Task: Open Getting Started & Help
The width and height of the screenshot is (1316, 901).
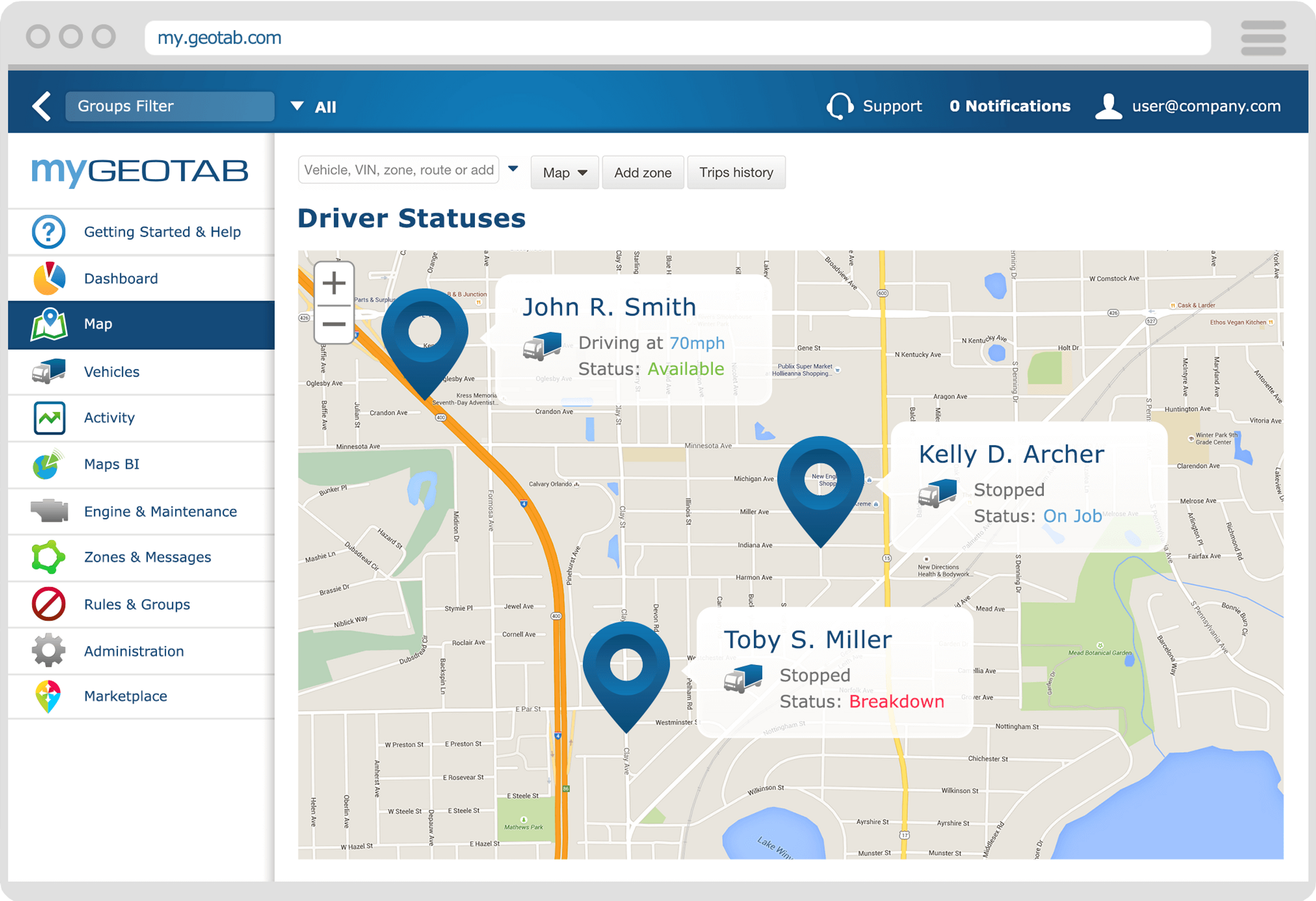Action: (x=162, y=231)
